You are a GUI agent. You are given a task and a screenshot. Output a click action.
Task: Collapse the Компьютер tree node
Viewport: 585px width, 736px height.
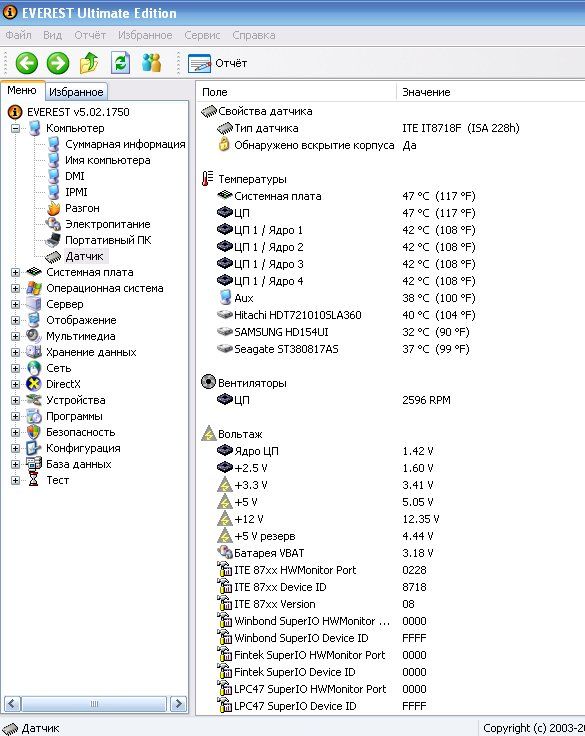15,128
